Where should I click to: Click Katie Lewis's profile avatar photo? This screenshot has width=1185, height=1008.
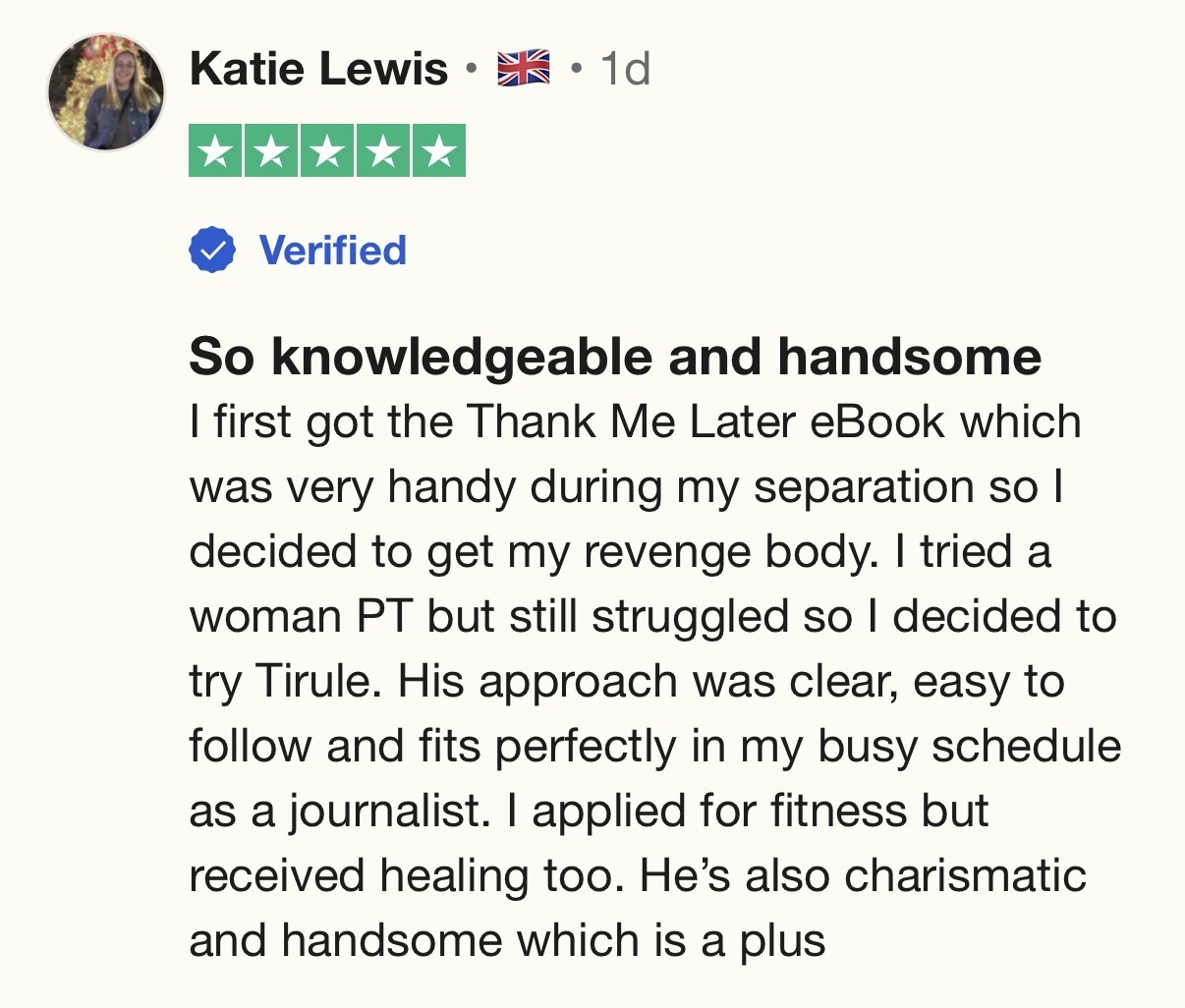click(x=106, y=91)
